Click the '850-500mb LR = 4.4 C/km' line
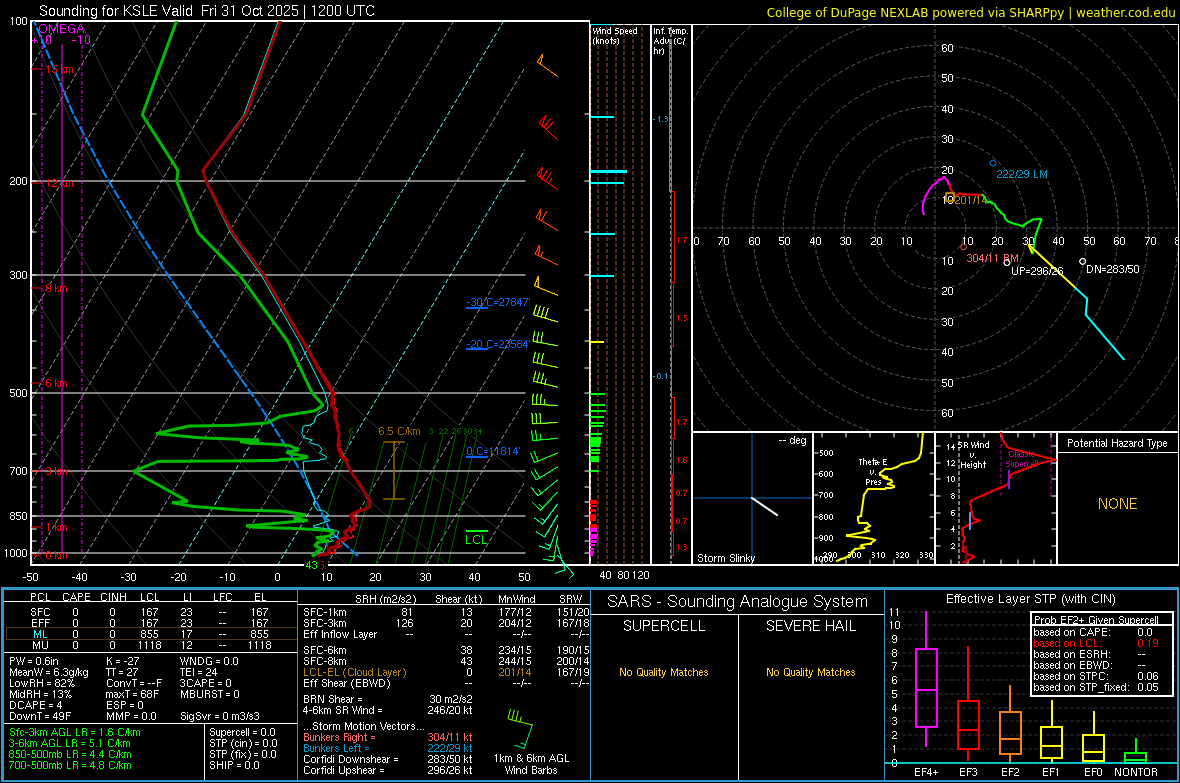The height and width of the screenshot is (783, 1180). 70,754
